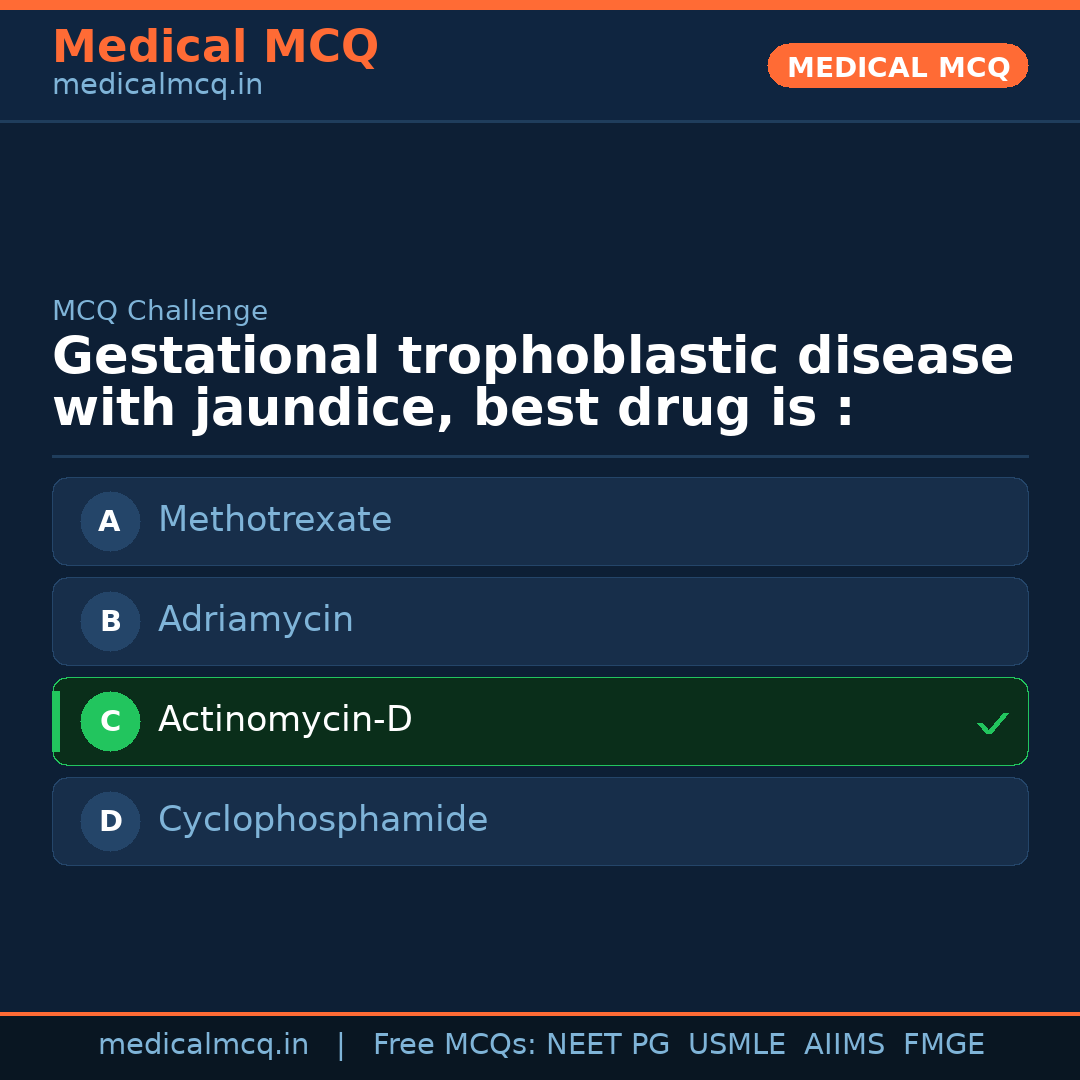Image resolution: width=1080 pixels, height=1080 pixels.
Task: Pick the Actinomycin-D answer text
Action: point(285,720)
